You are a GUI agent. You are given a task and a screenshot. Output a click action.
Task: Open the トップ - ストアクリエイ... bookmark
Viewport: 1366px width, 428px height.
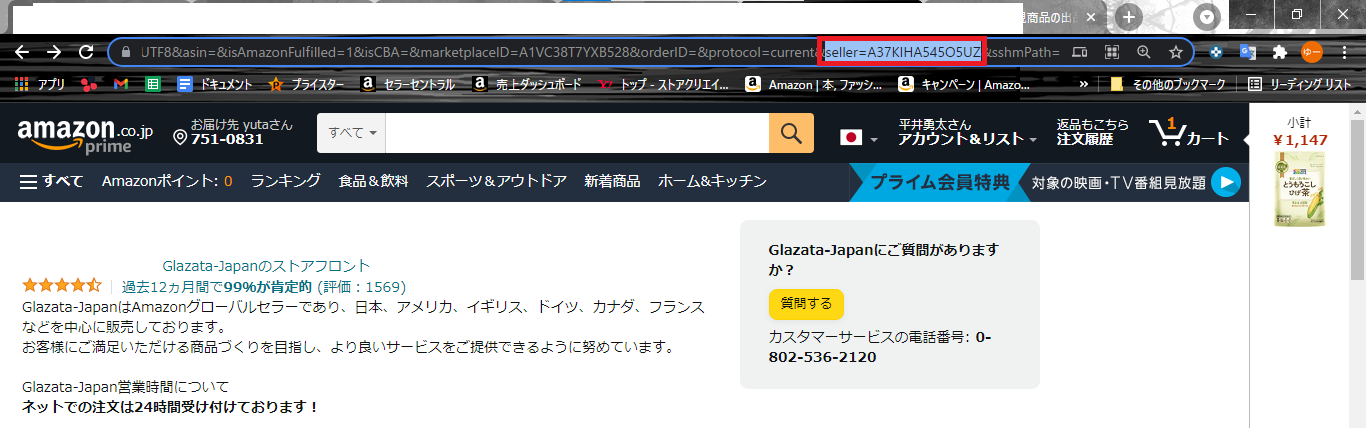coord(663,85)
